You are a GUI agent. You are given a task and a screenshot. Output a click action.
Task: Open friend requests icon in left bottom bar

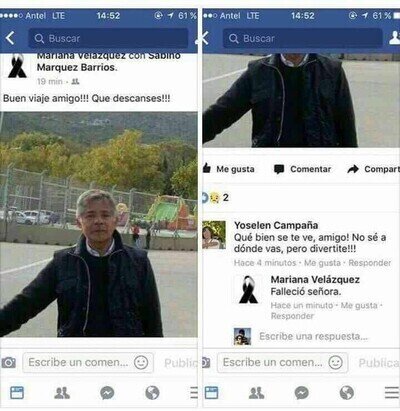[62, 393]
